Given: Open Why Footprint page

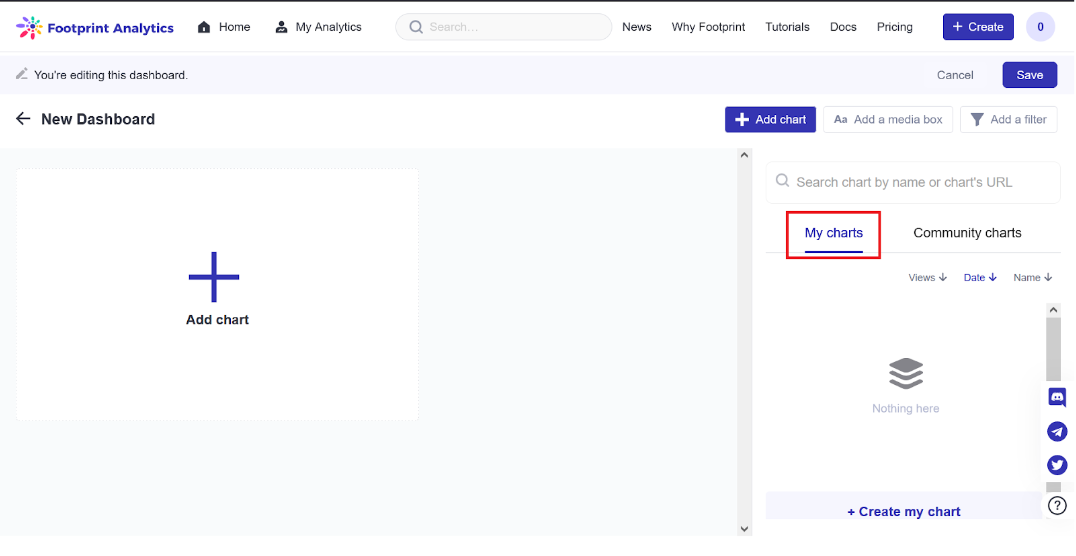Looking at the screenshot, I should tap(708, 27).
